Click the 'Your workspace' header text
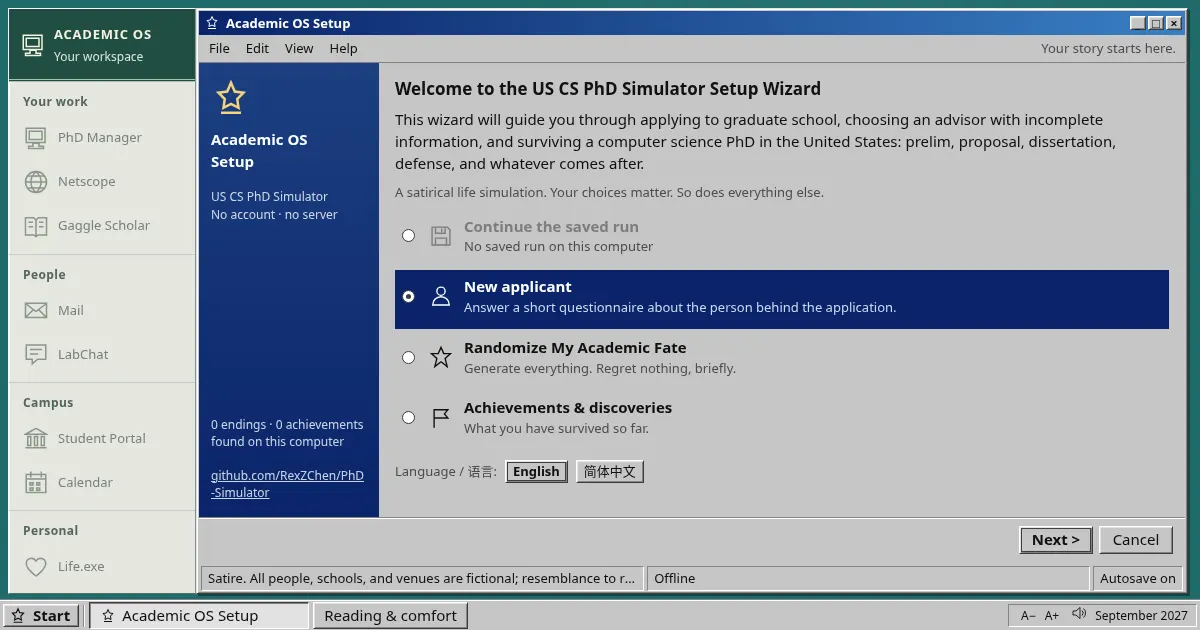This screenshot has width=1200, height=630. click(98, 57)
